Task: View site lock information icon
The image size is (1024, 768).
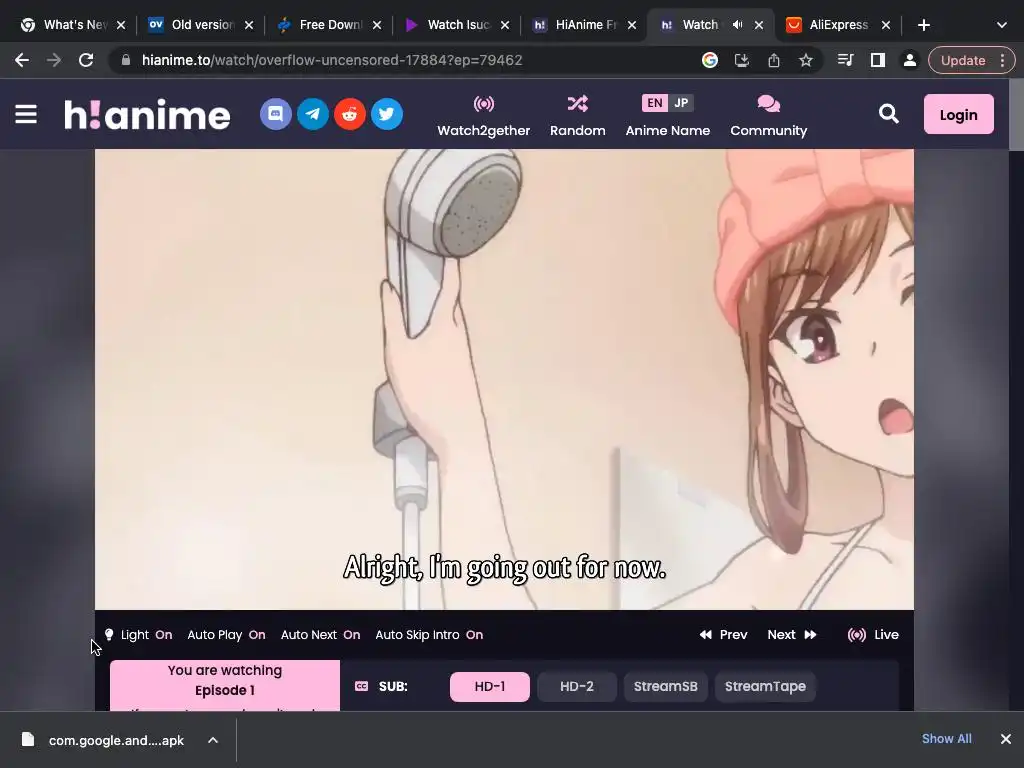Action: point(126,60)
